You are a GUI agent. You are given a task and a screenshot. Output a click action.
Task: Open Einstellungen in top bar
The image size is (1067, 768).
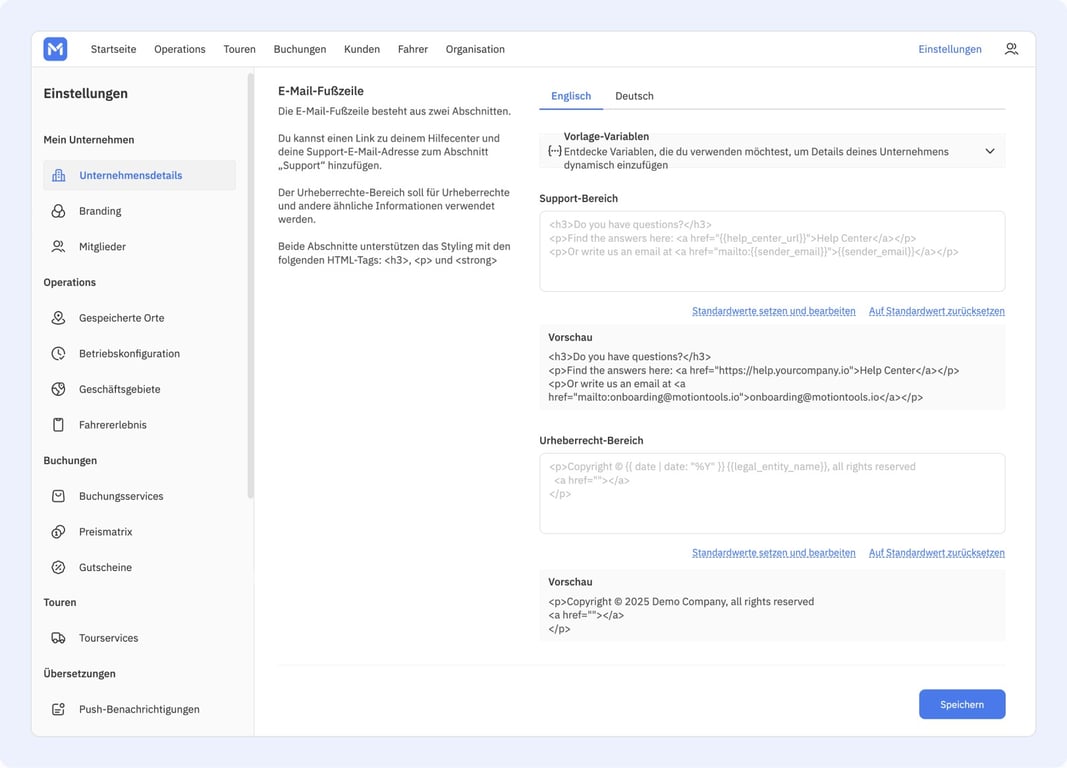[x=950, y=49]
